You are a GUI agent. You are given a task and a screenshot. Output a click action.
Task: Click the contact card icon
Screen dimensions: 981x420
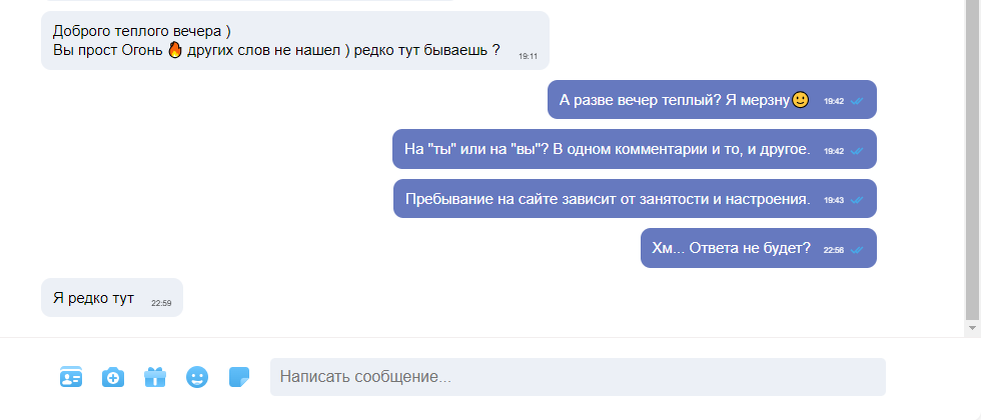[x=71, y=377]
